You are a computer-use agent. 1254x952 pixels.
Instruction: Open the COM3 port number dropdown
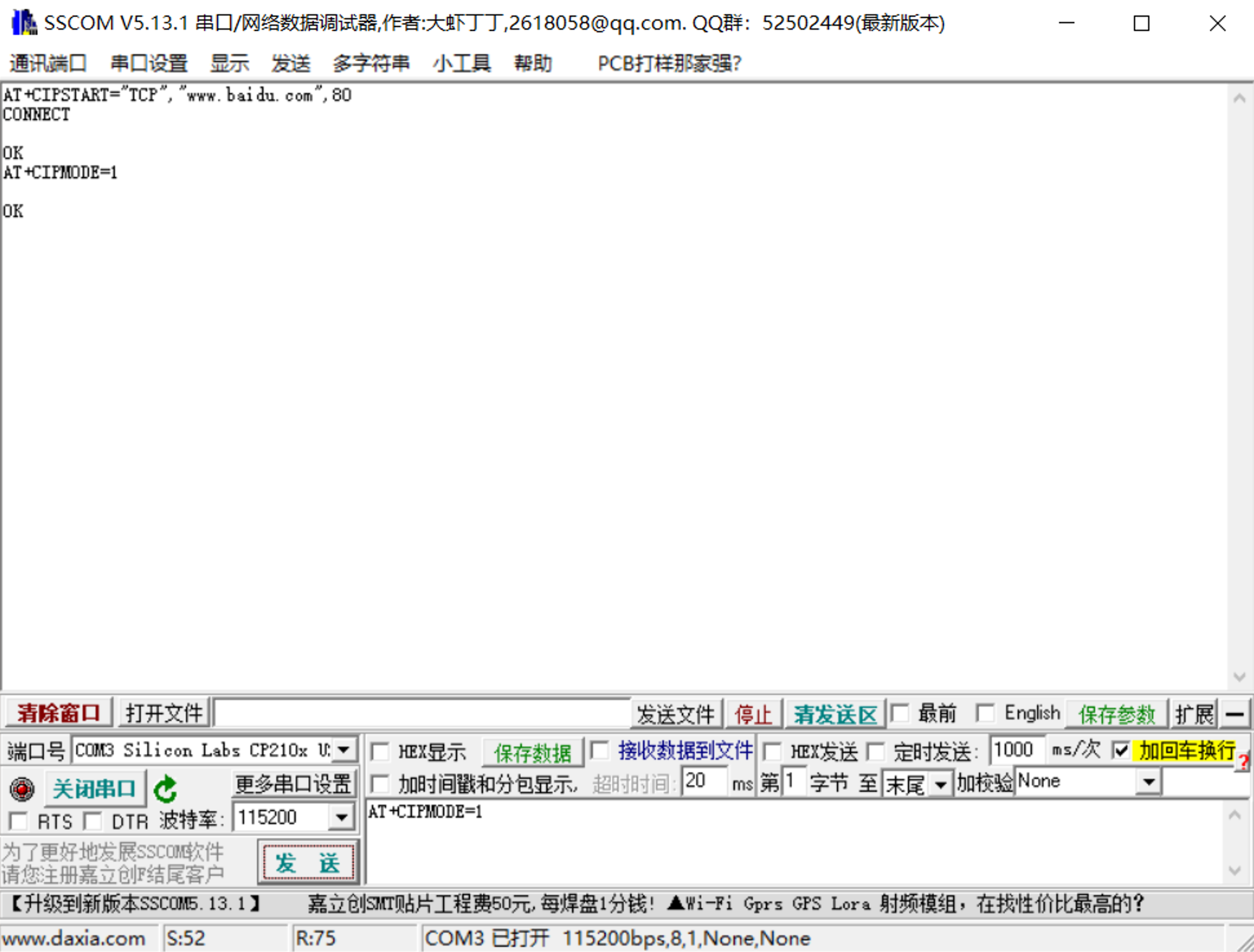[344, 750]
